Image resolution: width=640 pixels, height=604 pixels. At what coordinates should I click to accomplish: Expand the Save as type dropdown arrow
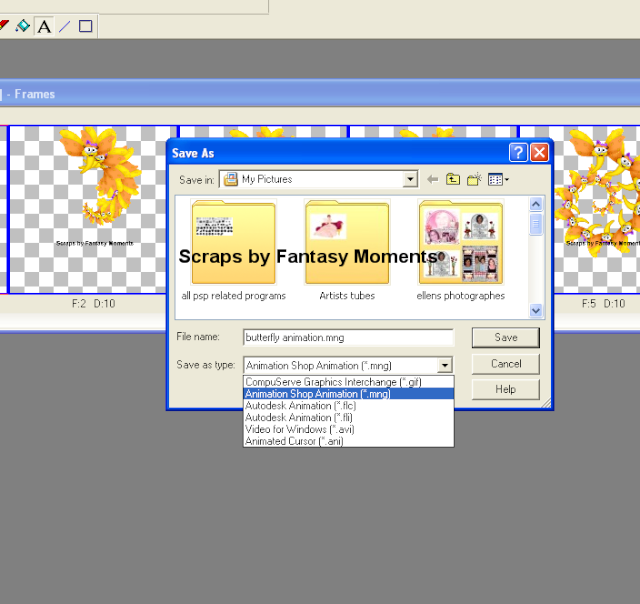(x=444, y=365)
